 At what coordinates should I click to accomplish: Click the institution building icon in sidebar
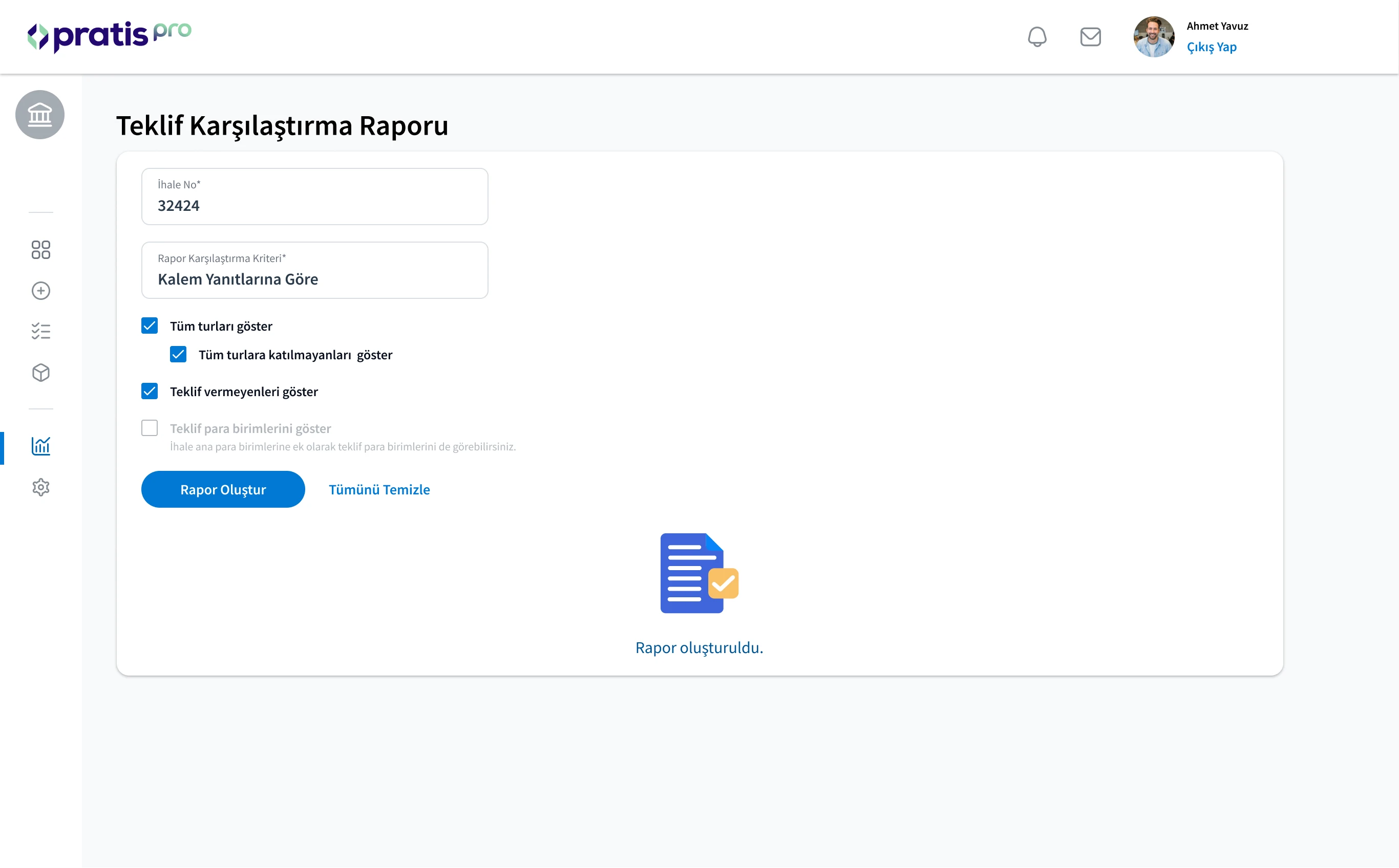click(39, 114)
